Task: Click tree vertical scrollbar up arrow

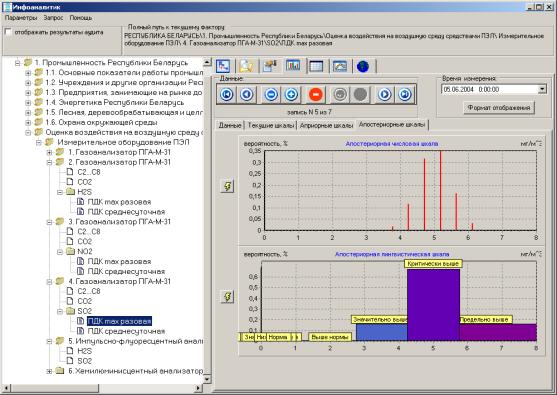Action: click(207, 63)
